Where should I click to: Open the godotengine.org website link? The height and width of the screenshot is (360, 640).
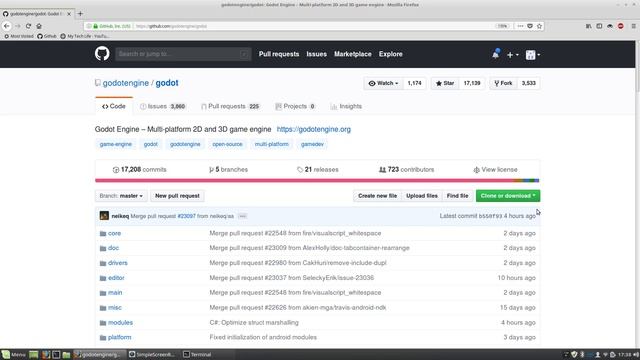point(313,129)
